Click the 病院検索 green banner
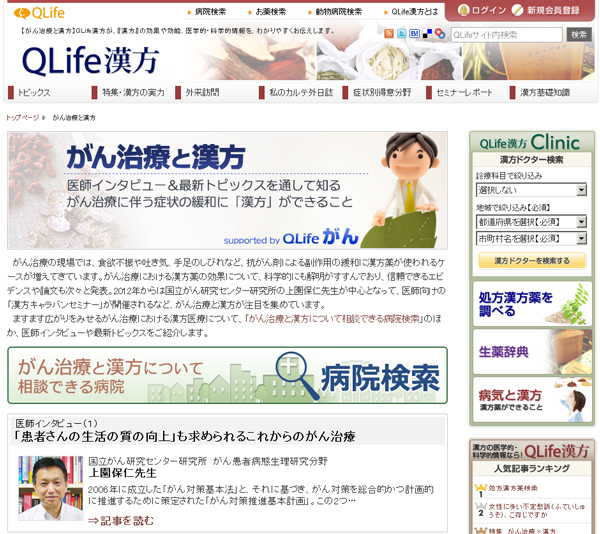This screenshot has height=534, width=600. coord(227,375)
